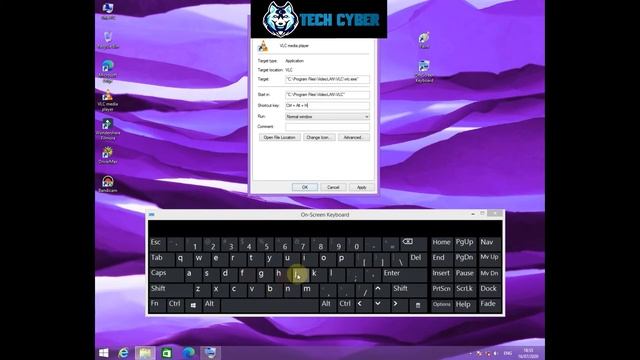
Task: Select the Bandicam desktop shortcut
Action: [108, 184]
